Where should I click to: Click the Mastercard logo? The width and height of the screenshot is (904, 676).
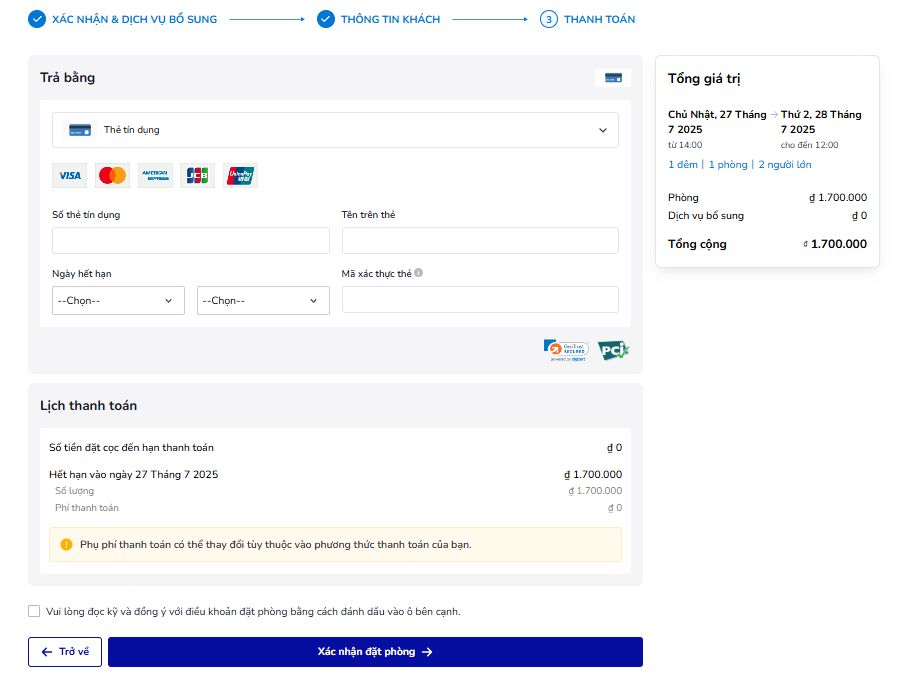pyautogui.click(x=113, y=176)
